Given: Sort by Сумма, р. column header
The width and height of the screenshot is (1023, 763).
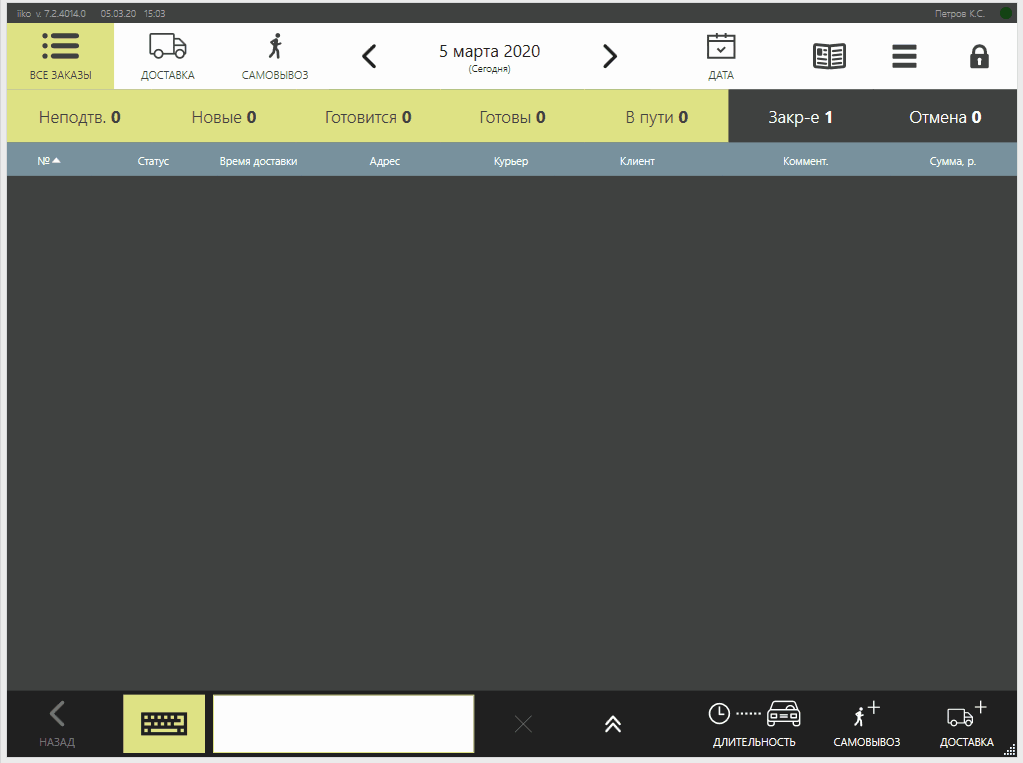Looking at the screenshot, I should point(953,161).
